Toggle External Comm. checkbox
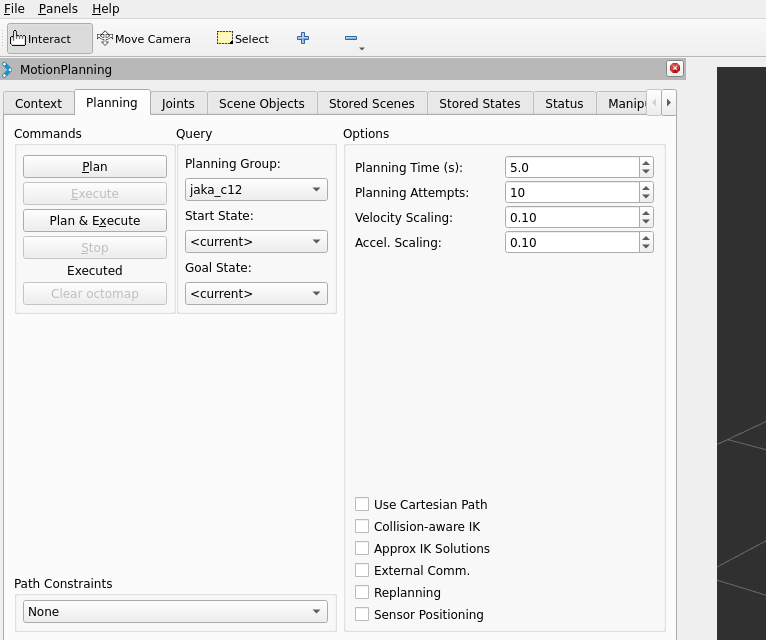The image size is (766, 640). click(362, 570)
